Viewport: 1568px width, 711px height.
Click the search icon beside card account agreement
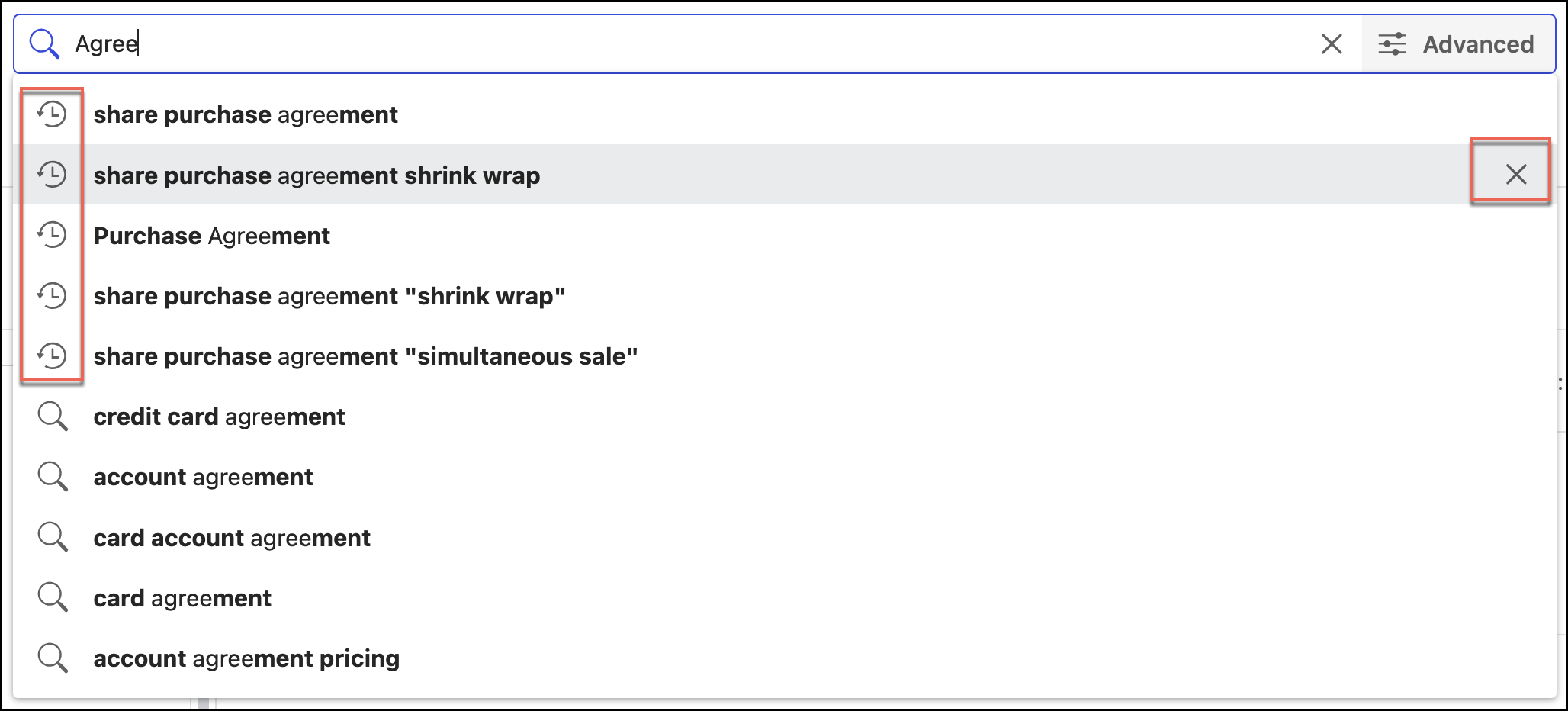(52, 537)
